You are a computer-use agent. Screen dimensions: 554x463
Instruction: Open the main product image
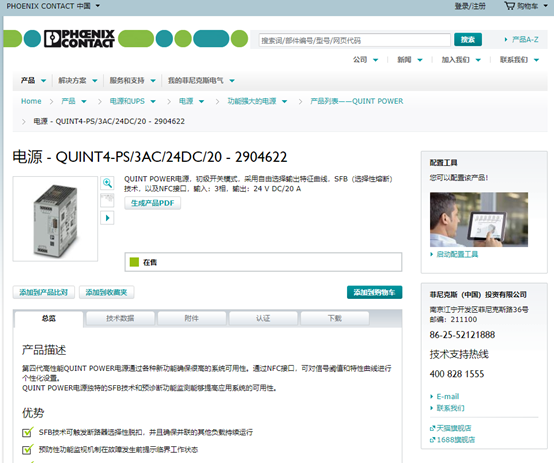point(55,219)
